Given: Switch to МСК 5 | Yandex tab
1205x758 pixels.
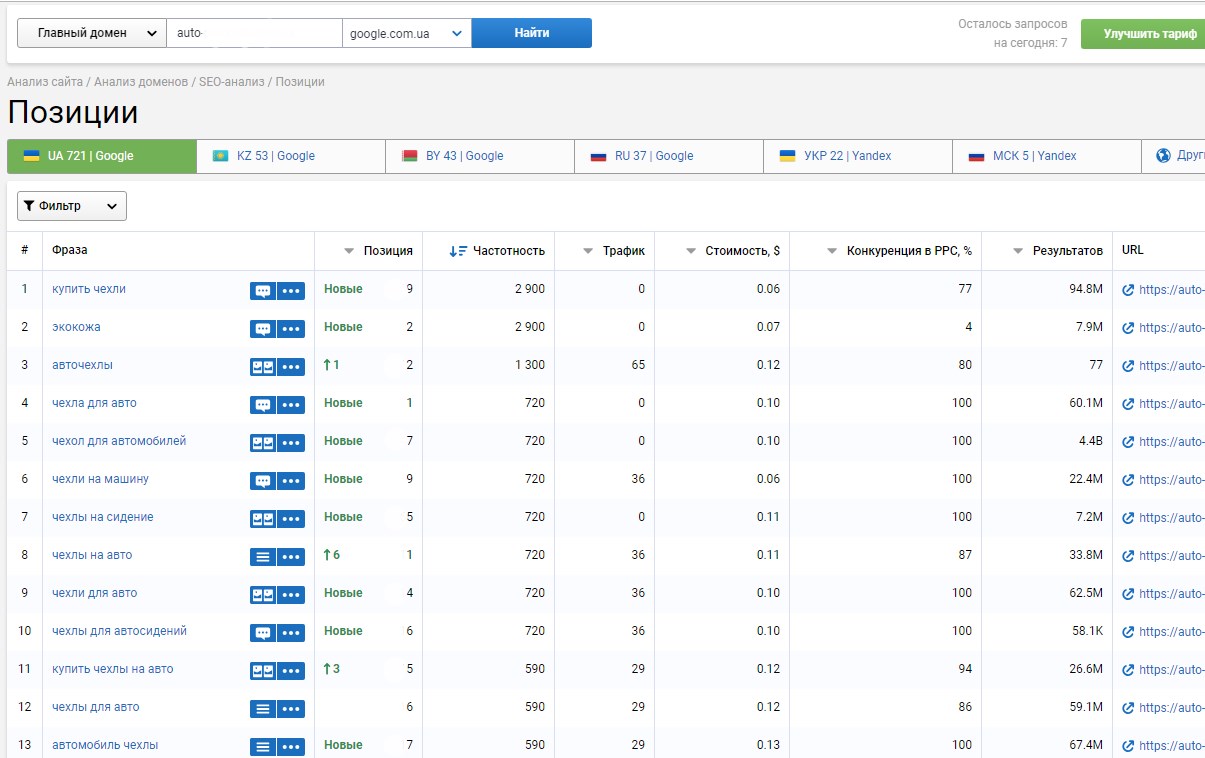Looking at the screenshot, I should coord(1047,156).
